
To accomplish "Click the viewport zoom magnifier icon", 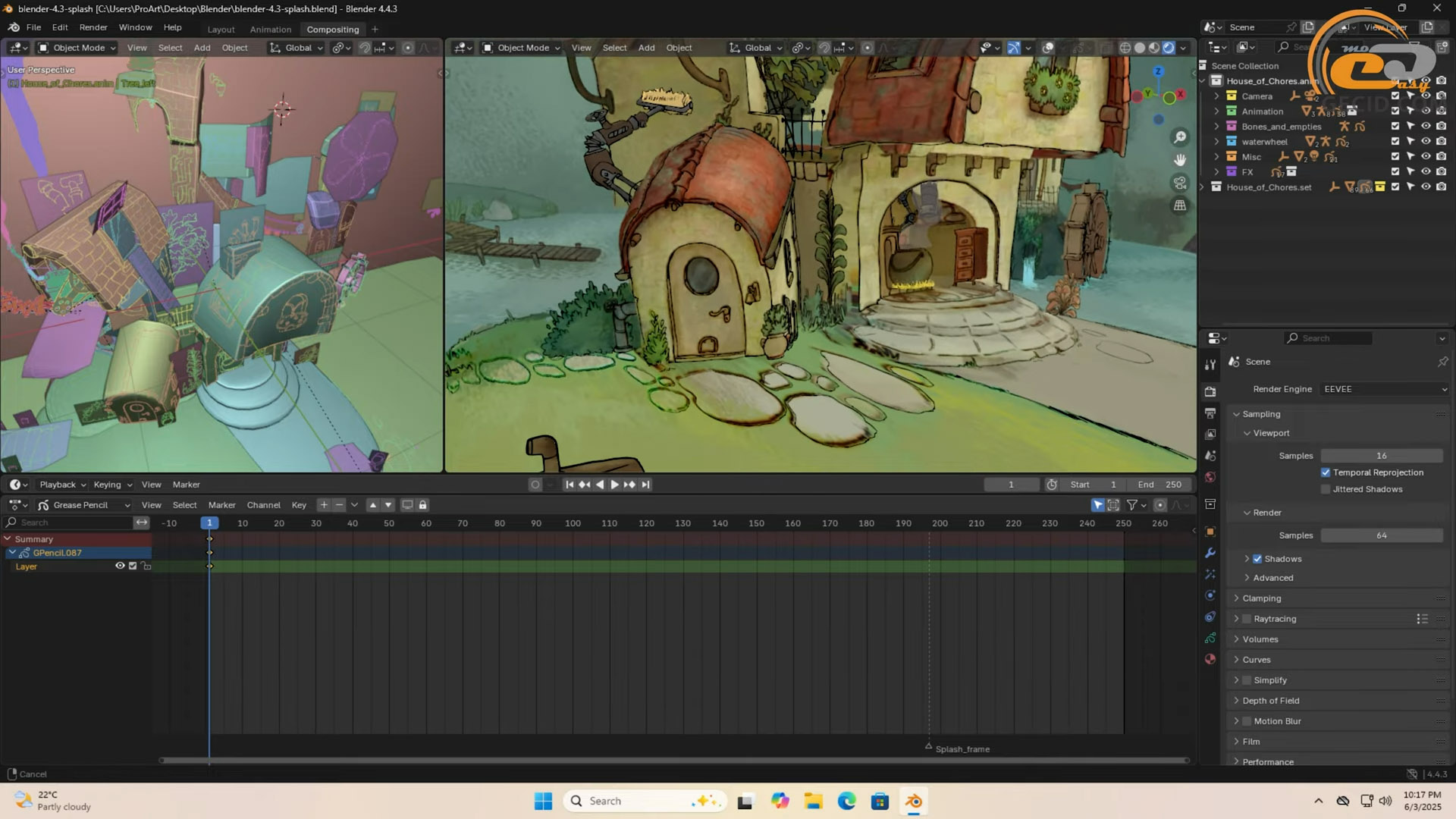I will pyautogui.click(x=1180, y=137).
